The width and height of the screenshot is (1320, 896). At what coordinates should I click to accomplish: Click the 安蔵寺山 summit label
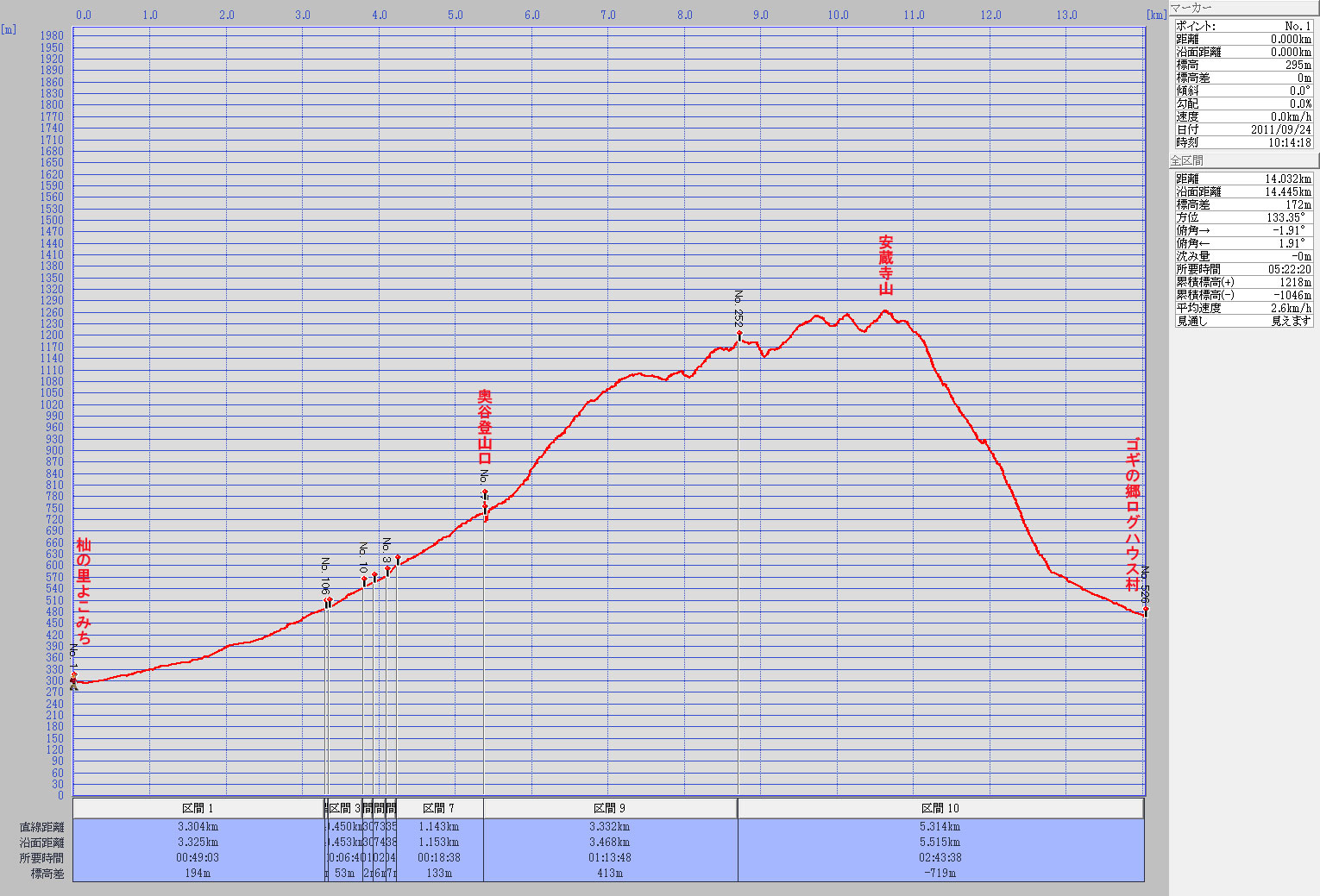[886, 266]
